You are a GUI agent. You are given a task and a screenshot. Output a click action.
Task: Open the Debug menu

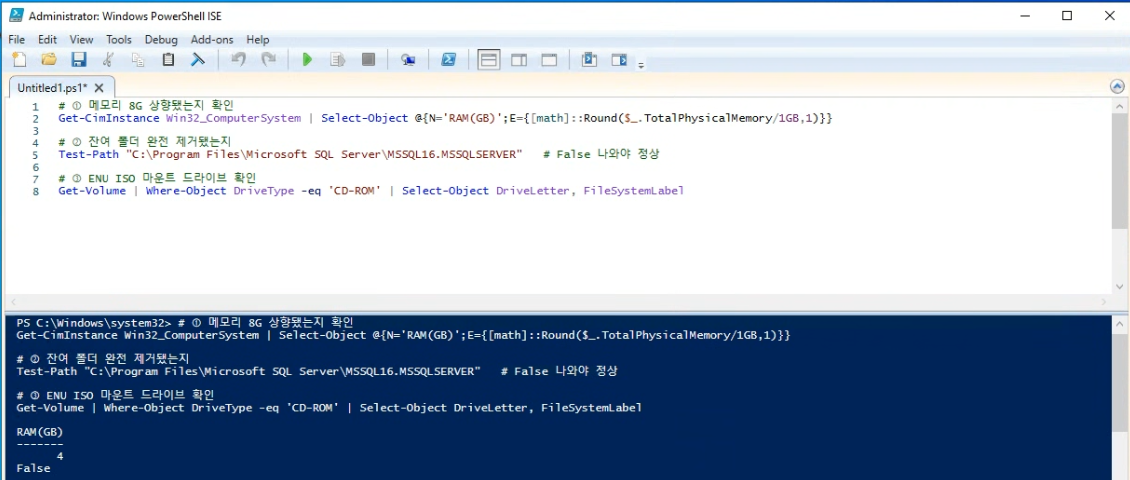(x=161, y=40)
